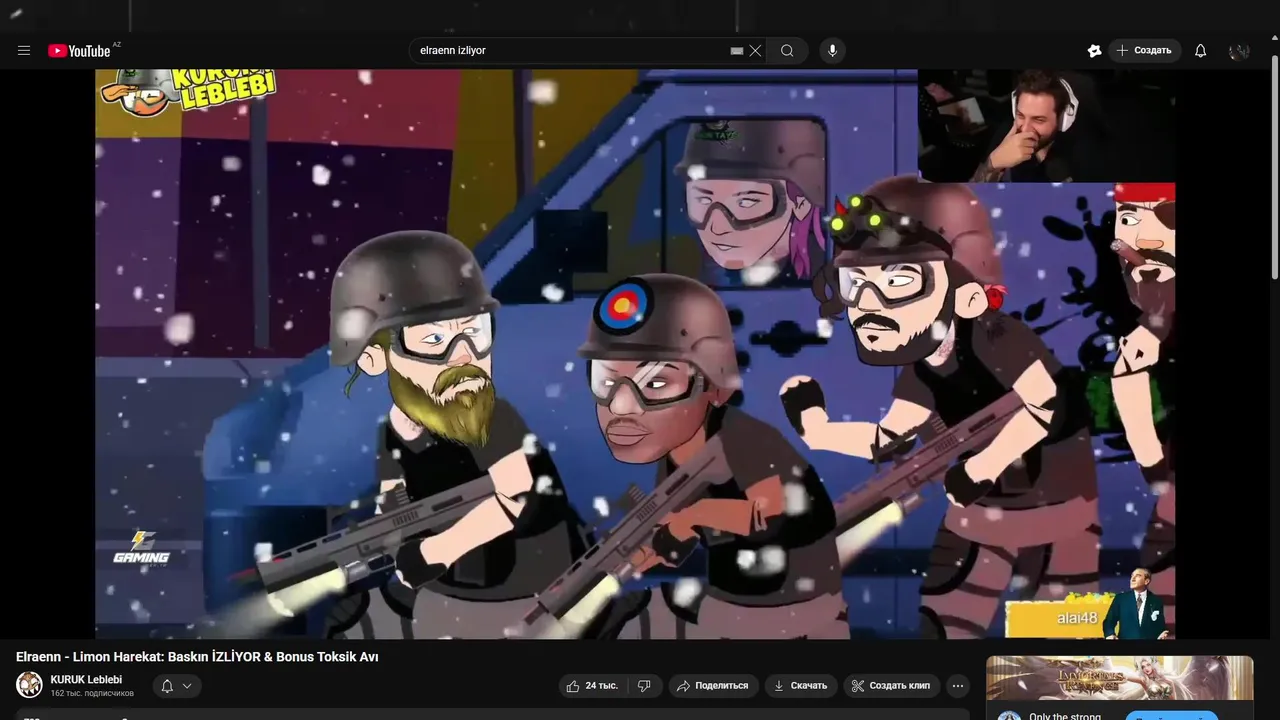Go to YouTube home via logo

pos(79,51)
